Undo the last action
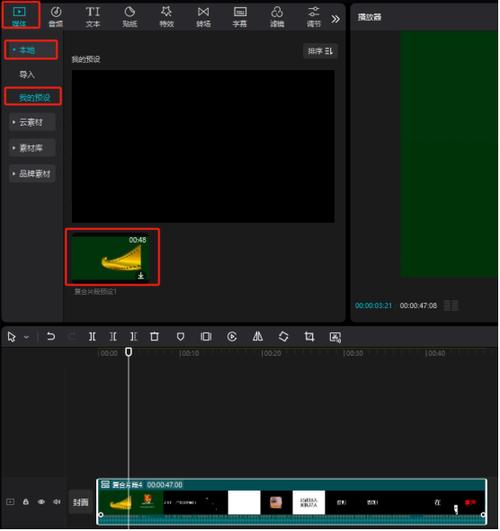 tap(51, 337)
